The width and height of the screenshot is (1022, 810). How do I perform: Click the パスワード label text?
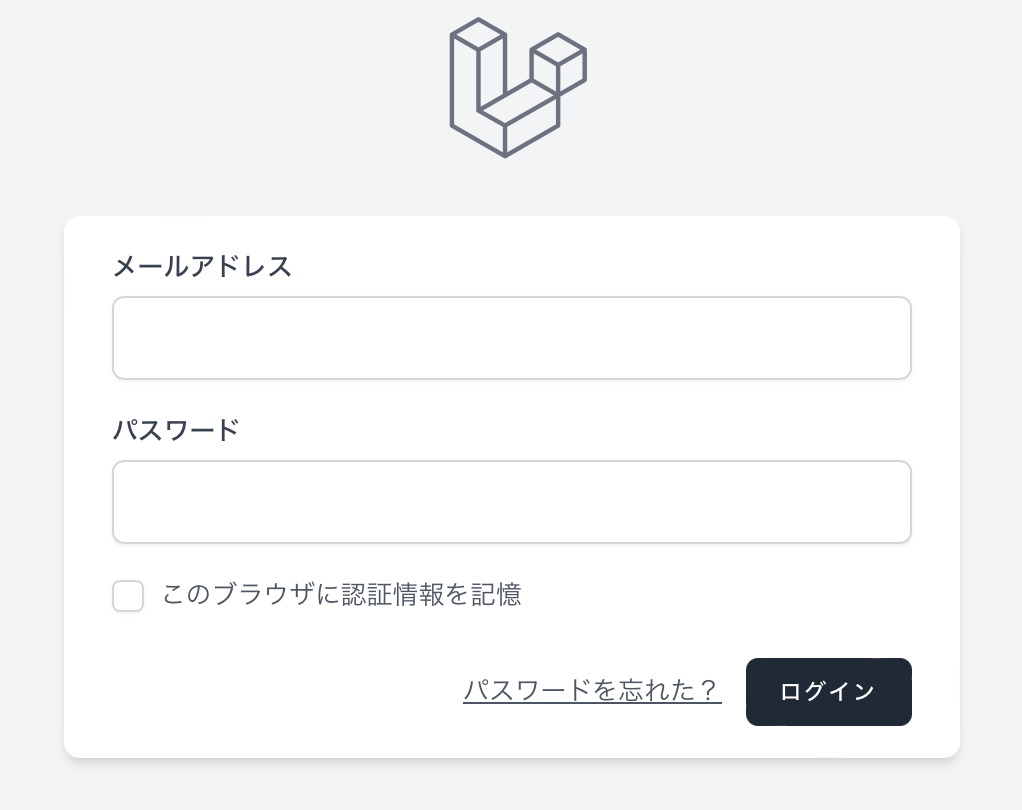176,430
